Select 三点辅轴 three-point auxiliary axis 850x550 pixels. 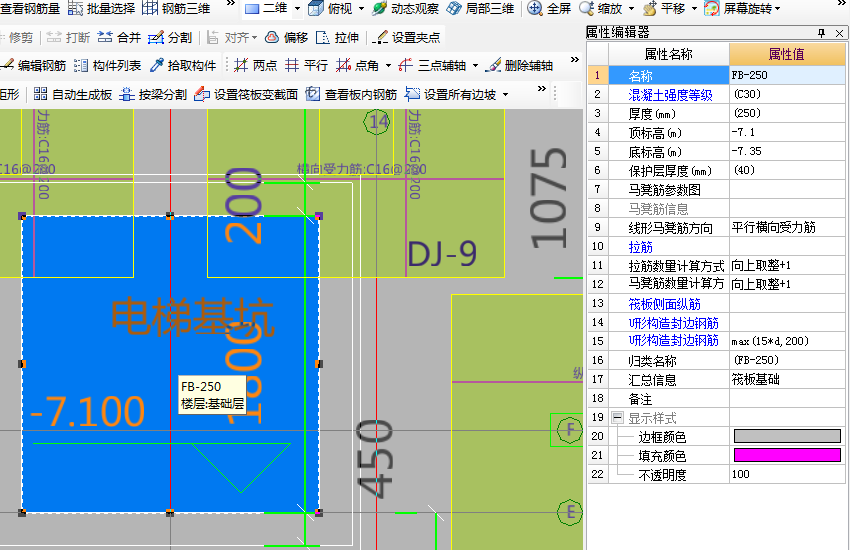tap(432, 65)
